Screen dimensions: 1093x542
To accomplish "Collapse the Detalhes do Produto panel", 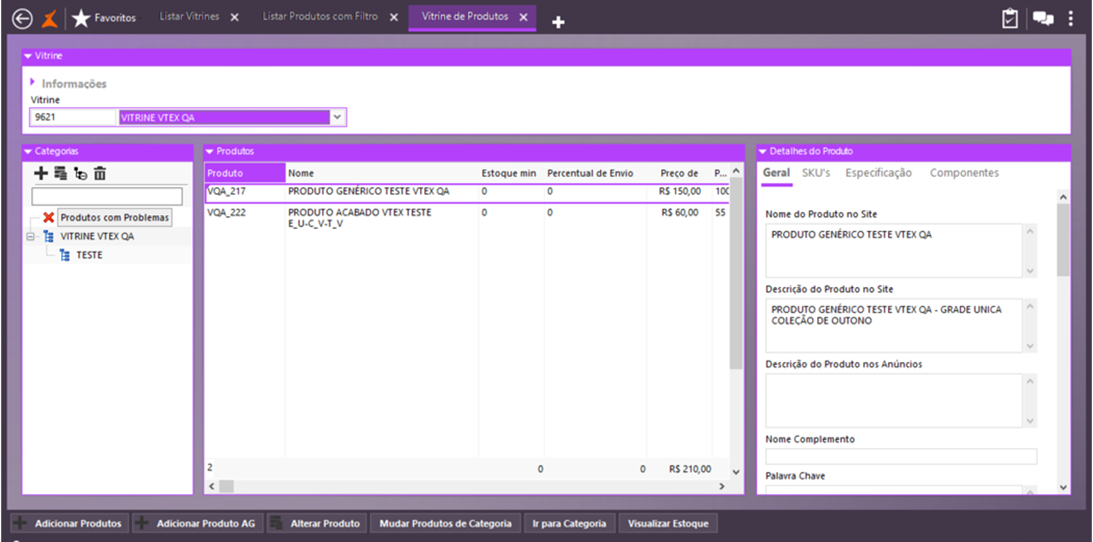I will coord(763,151).
